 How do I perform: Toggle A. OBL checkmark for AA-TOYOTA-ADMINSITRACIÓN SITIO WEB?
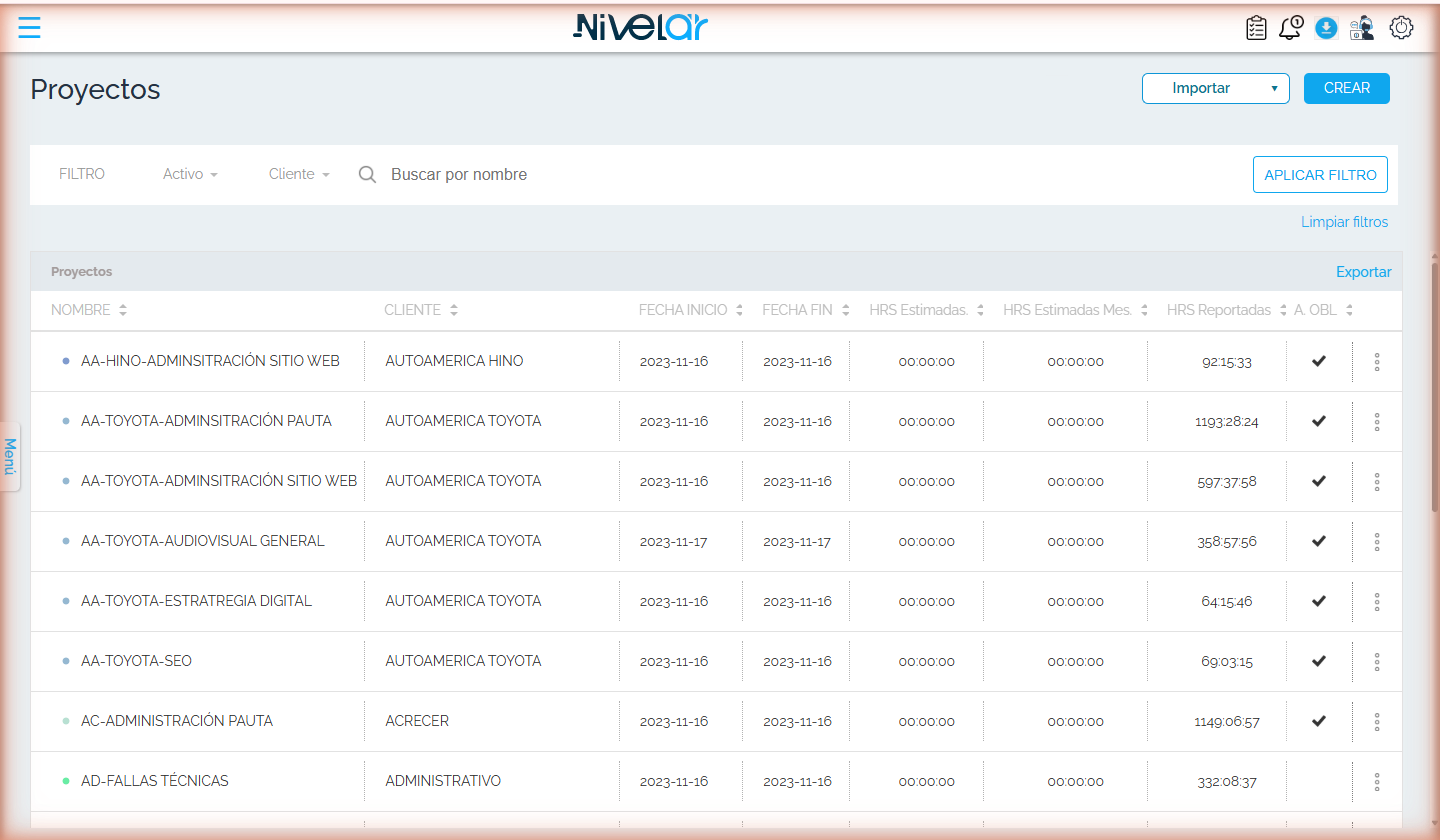[x=1319, y=481]
